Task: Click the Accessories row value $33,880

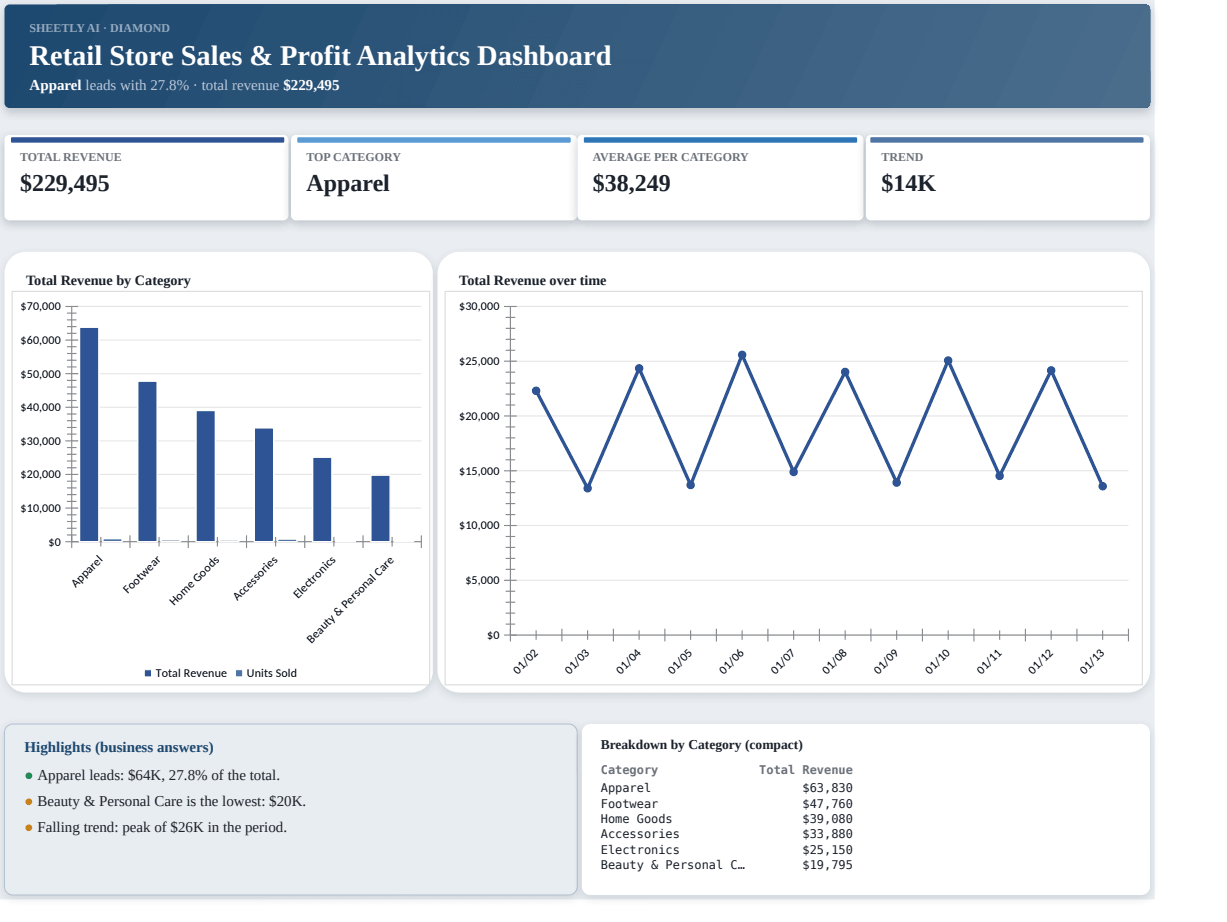Action: pyautogui.click(x=828, y=834)
